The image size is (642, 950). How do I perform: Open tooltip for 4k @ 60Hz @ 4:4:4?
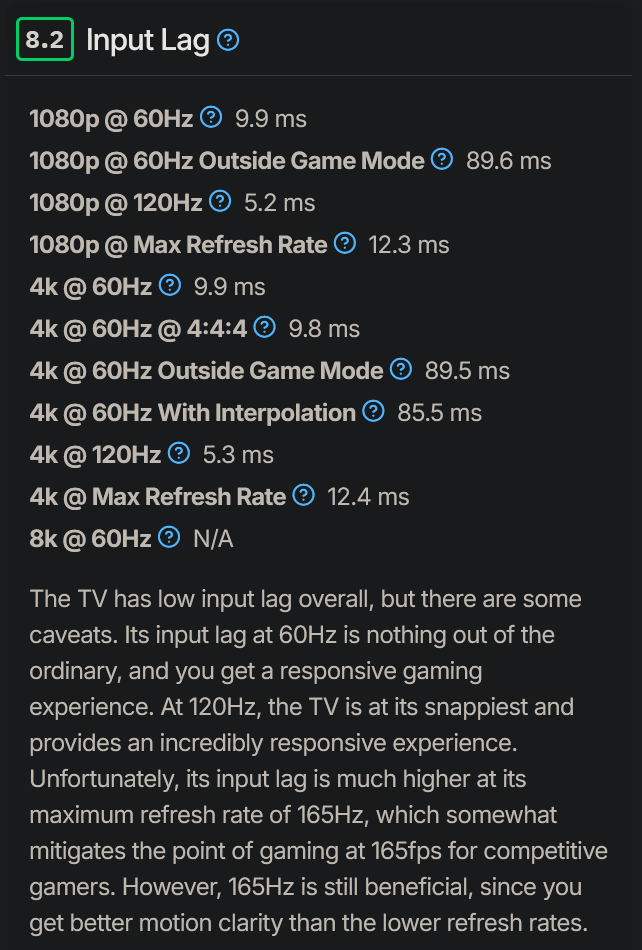coord(263,327)
